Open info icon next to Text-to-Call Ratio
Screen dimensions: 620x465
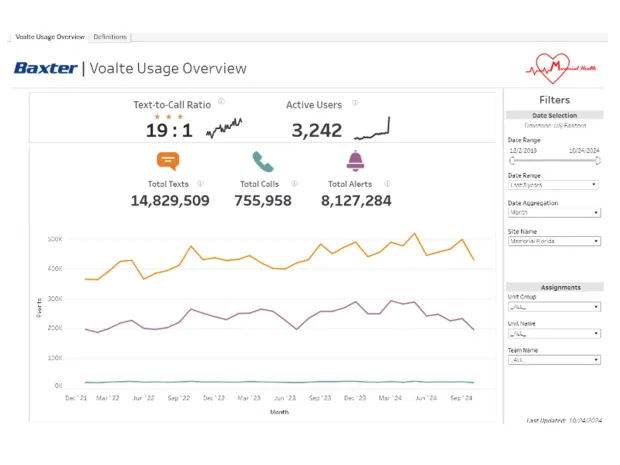(x=221, y=101)
